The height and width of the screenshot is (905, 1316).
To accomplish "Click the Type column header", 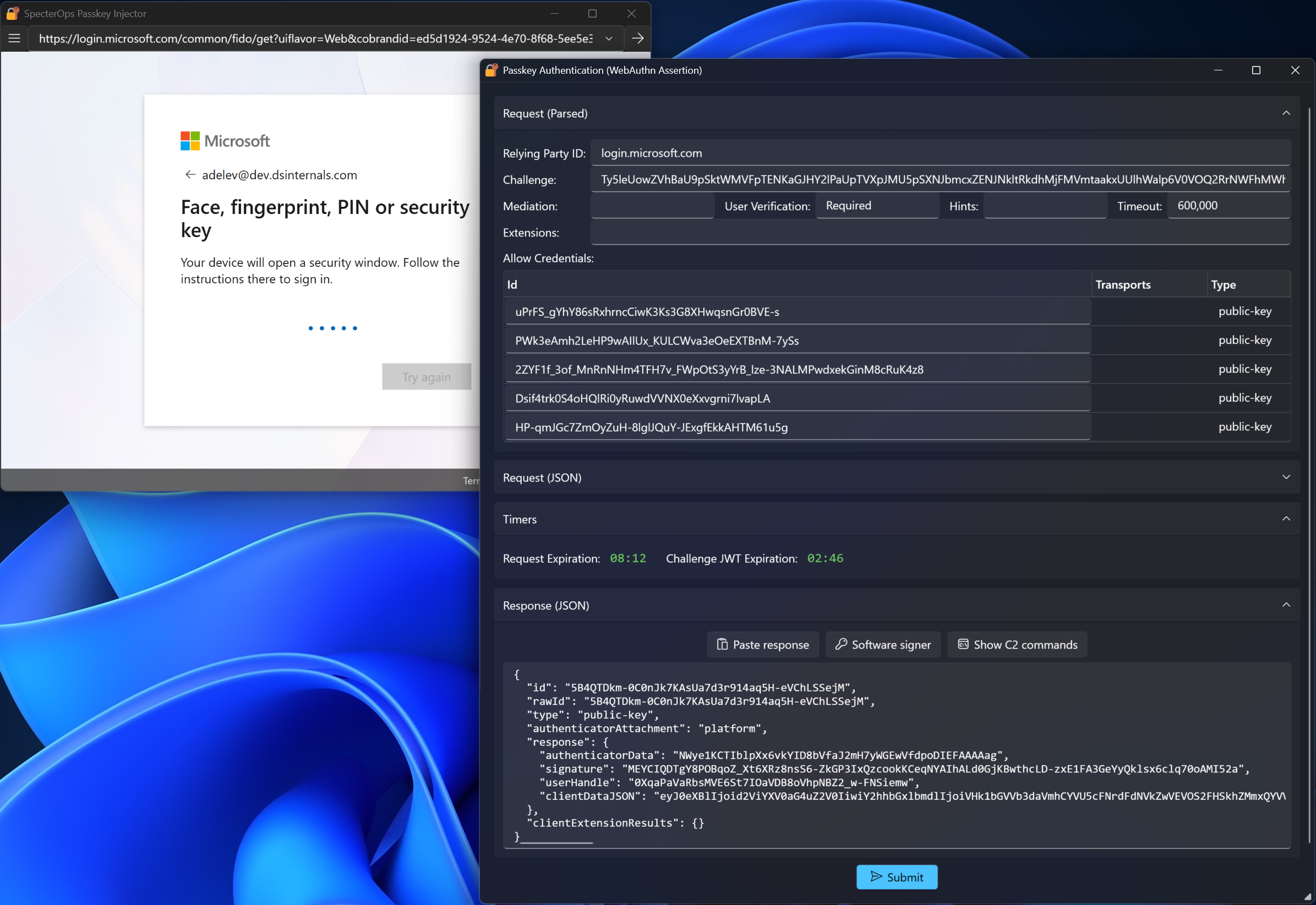I will (1249, 284).
